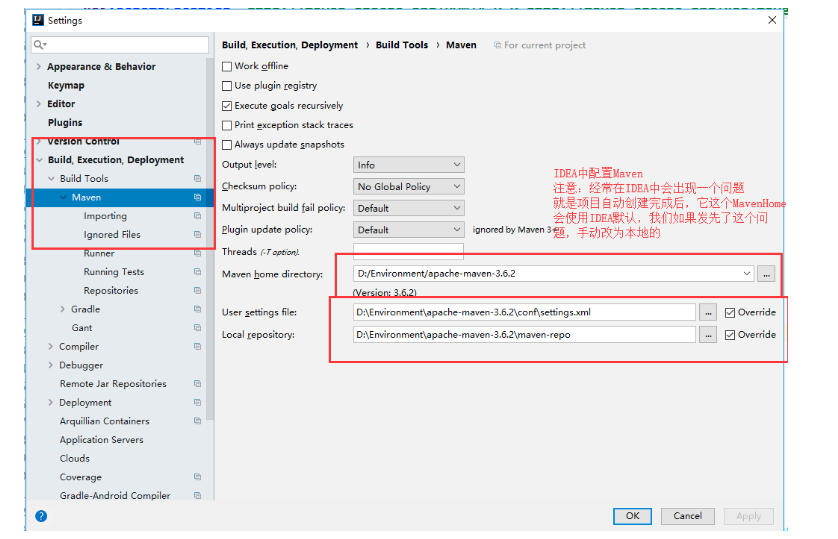Collapse the selected Maven tree node
The height and width of the screenshot is (539, 838).
pos(63,197)
